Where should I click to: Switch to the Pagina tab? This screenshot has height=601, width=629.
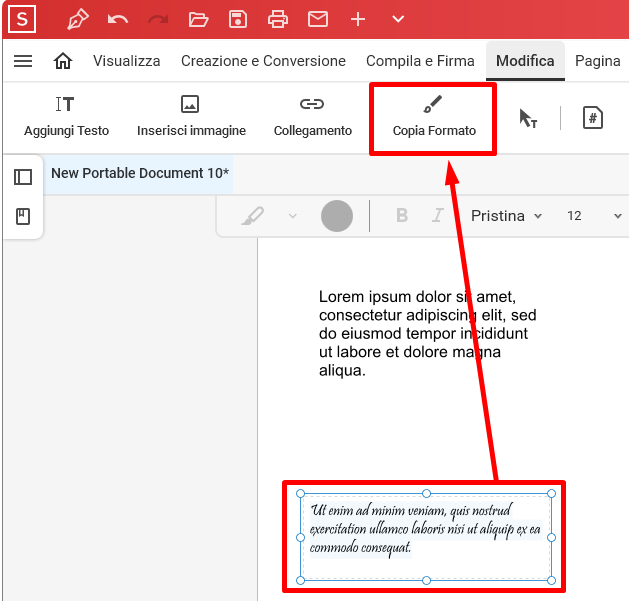pyautogui.click(x=597, y=61)
